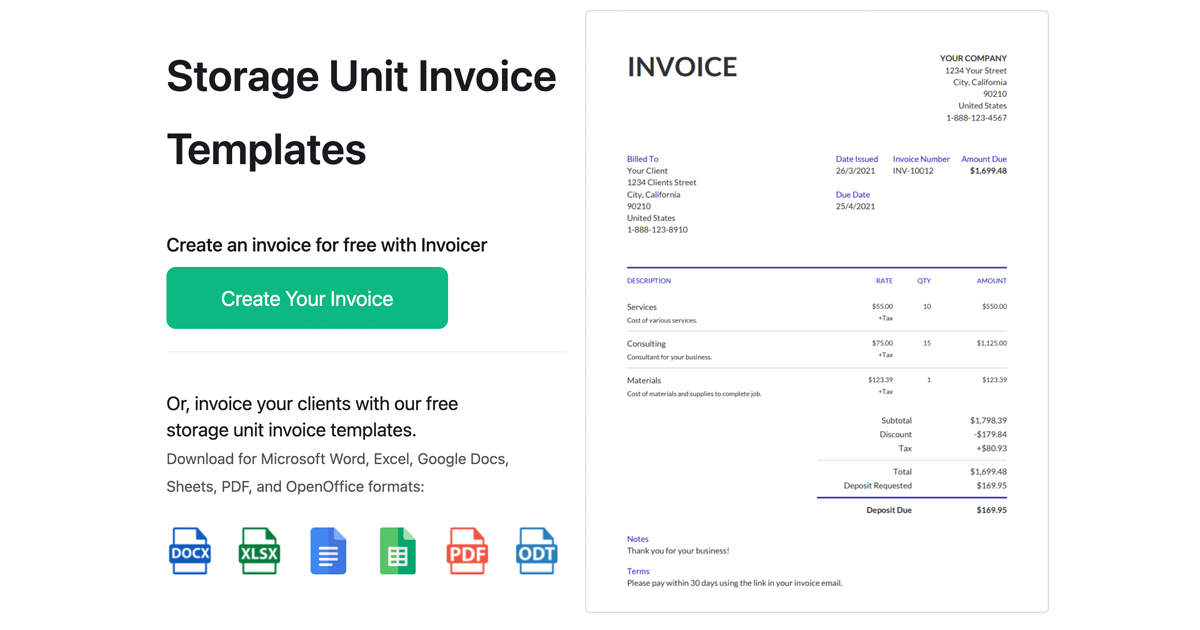Click the Invoice Number label
This screenshot has height=630, width=1200.
[921, 159]
